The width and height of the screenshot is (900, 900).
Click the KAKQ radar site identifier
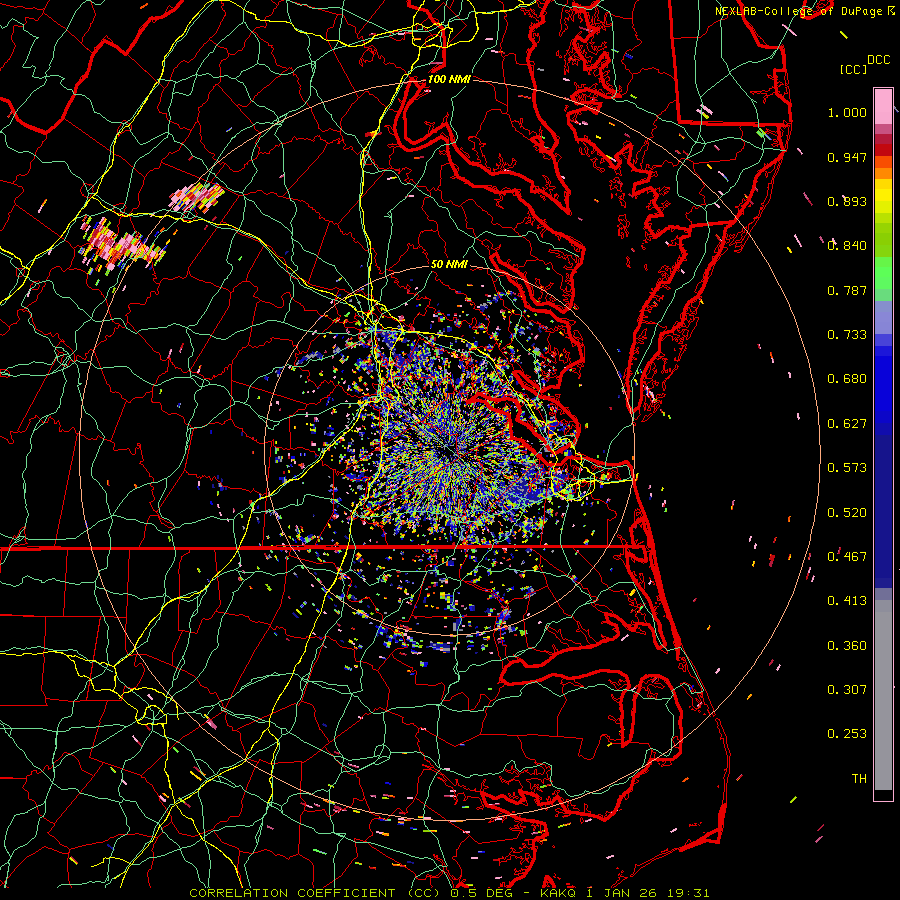tap(558, 893)
